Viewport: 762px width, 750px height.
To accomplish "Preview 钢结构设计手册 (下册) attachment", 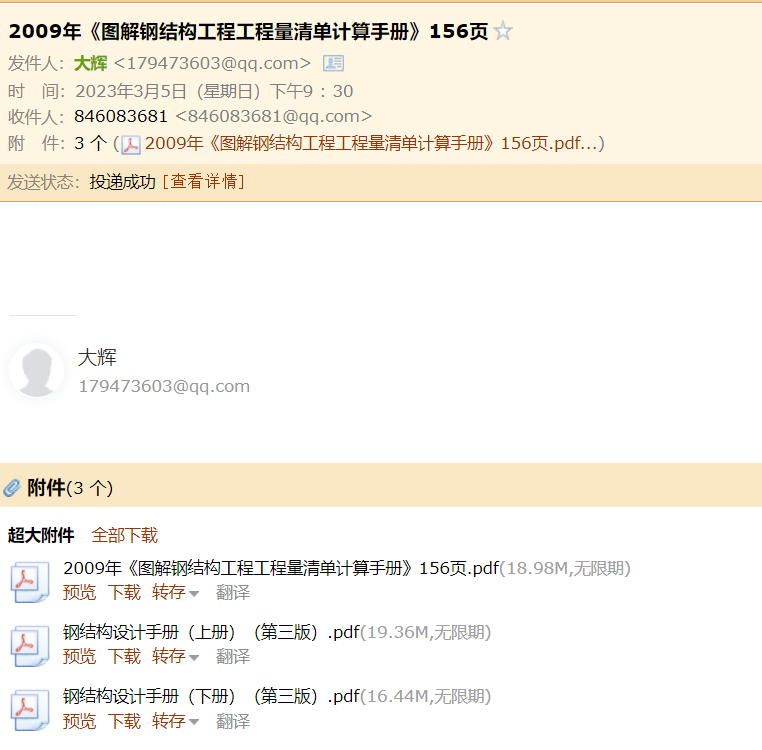I will tap(79, 721).
